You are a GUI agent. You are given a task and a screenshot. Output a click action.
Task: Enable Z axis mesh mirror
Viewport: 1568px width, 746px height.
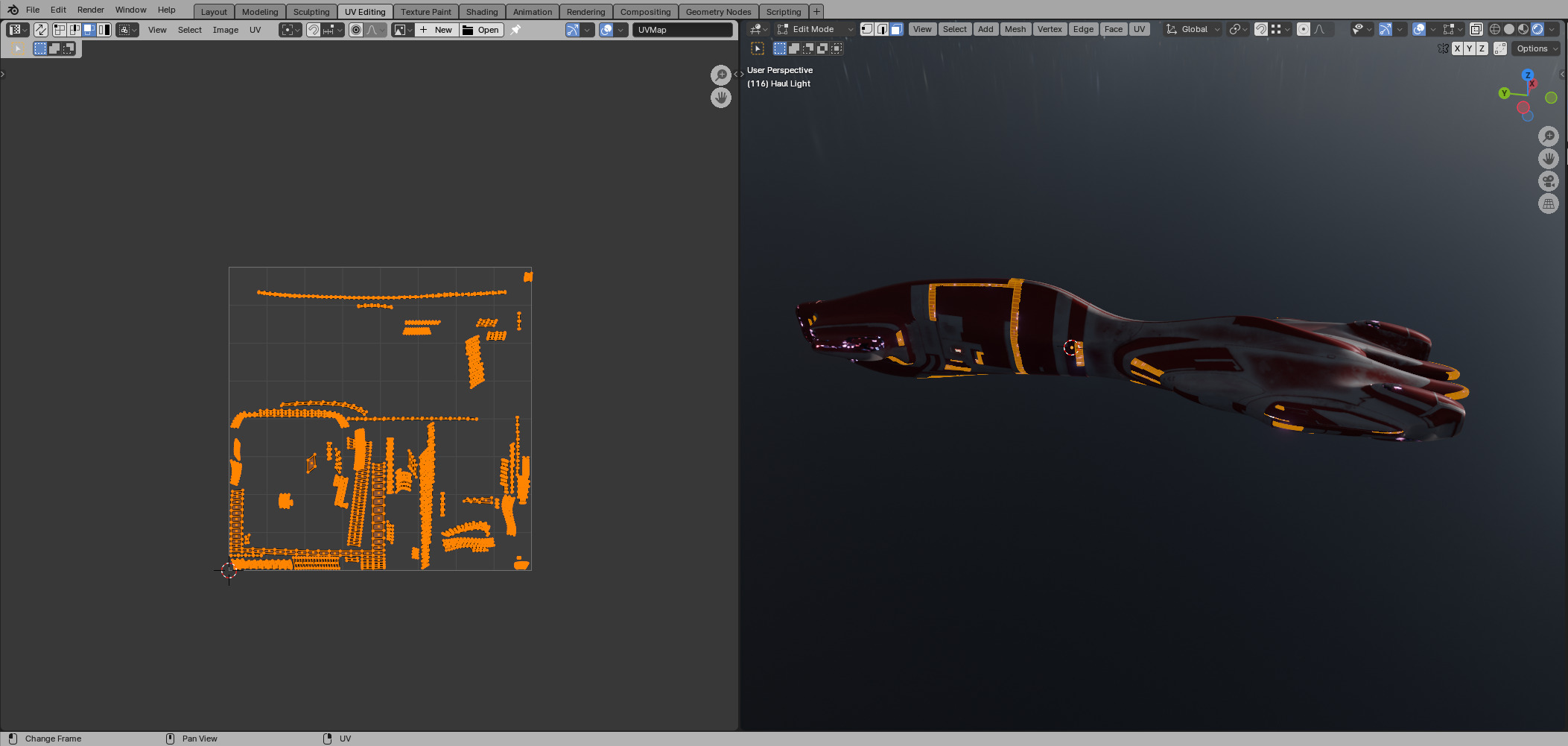(1482, 48)
